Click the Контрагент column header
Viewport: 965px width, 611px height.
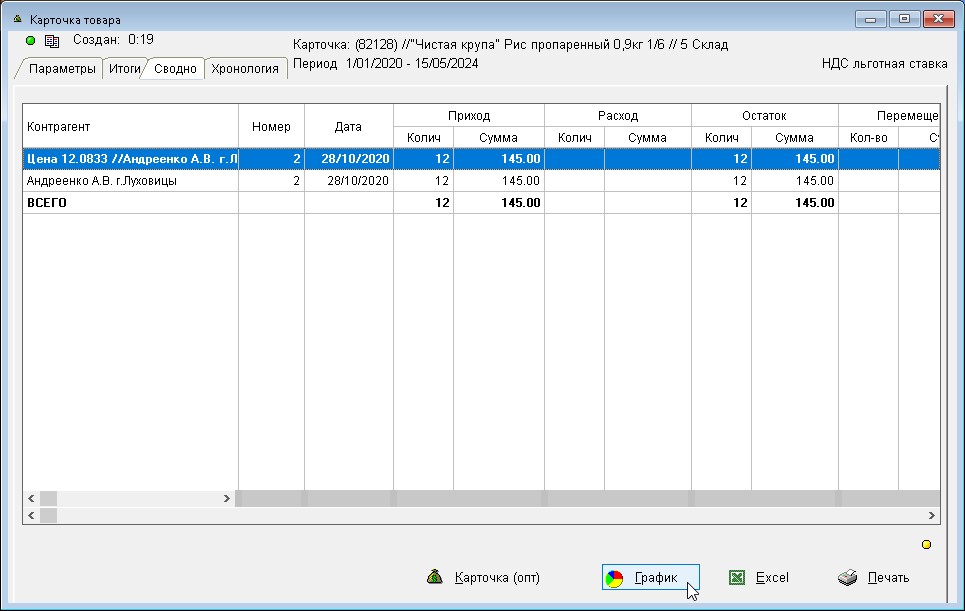pos(130,127)
